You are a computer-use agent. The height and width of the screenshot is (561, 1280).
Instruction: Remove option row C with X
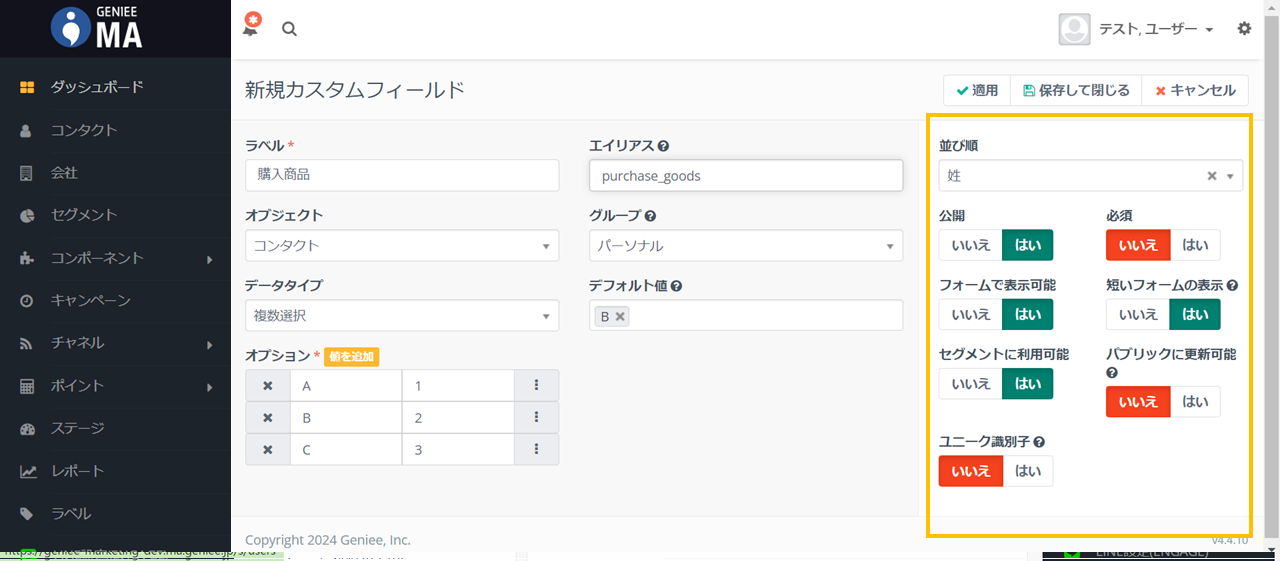[268, 450]
